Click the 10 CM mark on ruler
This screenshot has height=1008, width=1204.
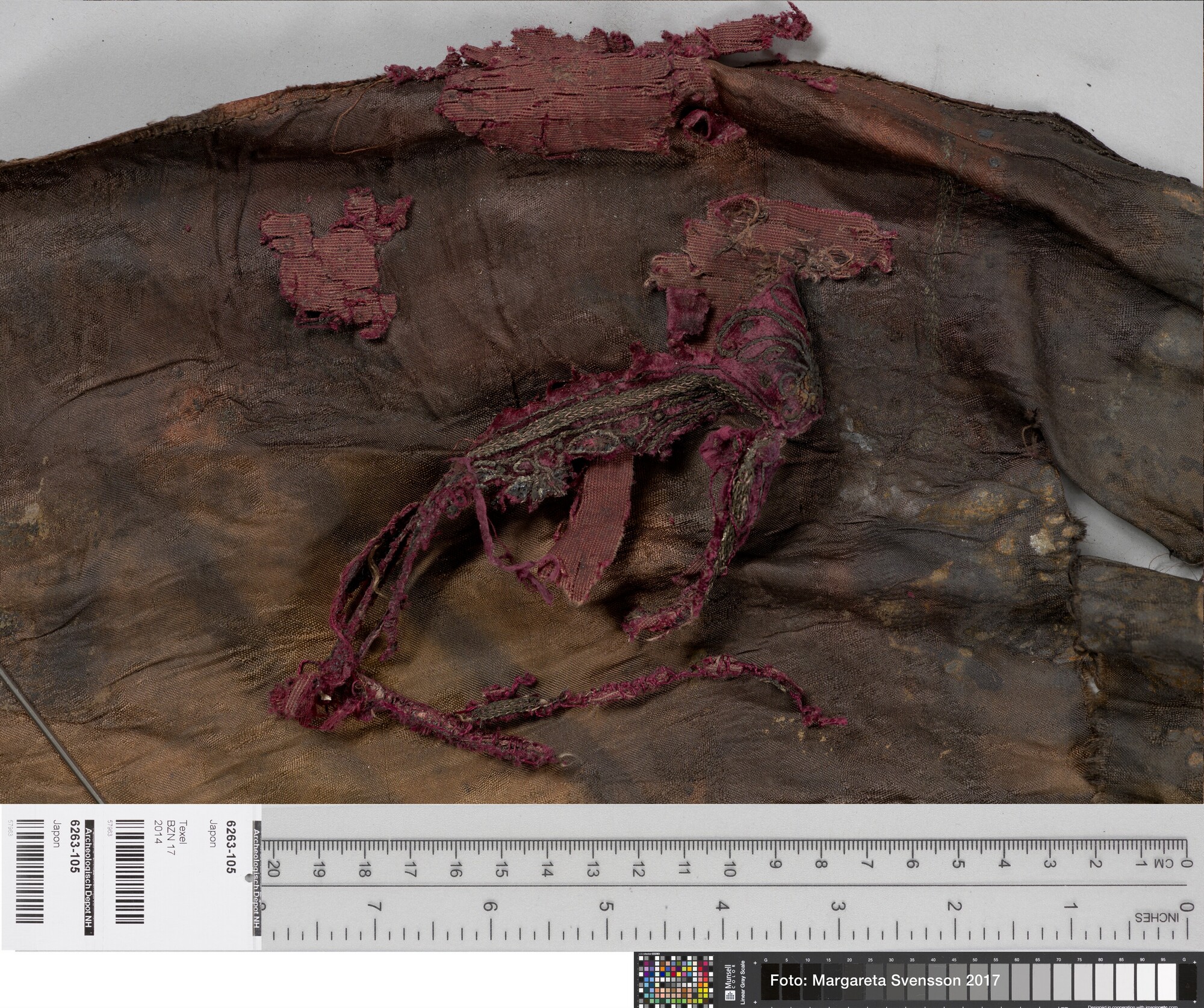coord(729,870)
